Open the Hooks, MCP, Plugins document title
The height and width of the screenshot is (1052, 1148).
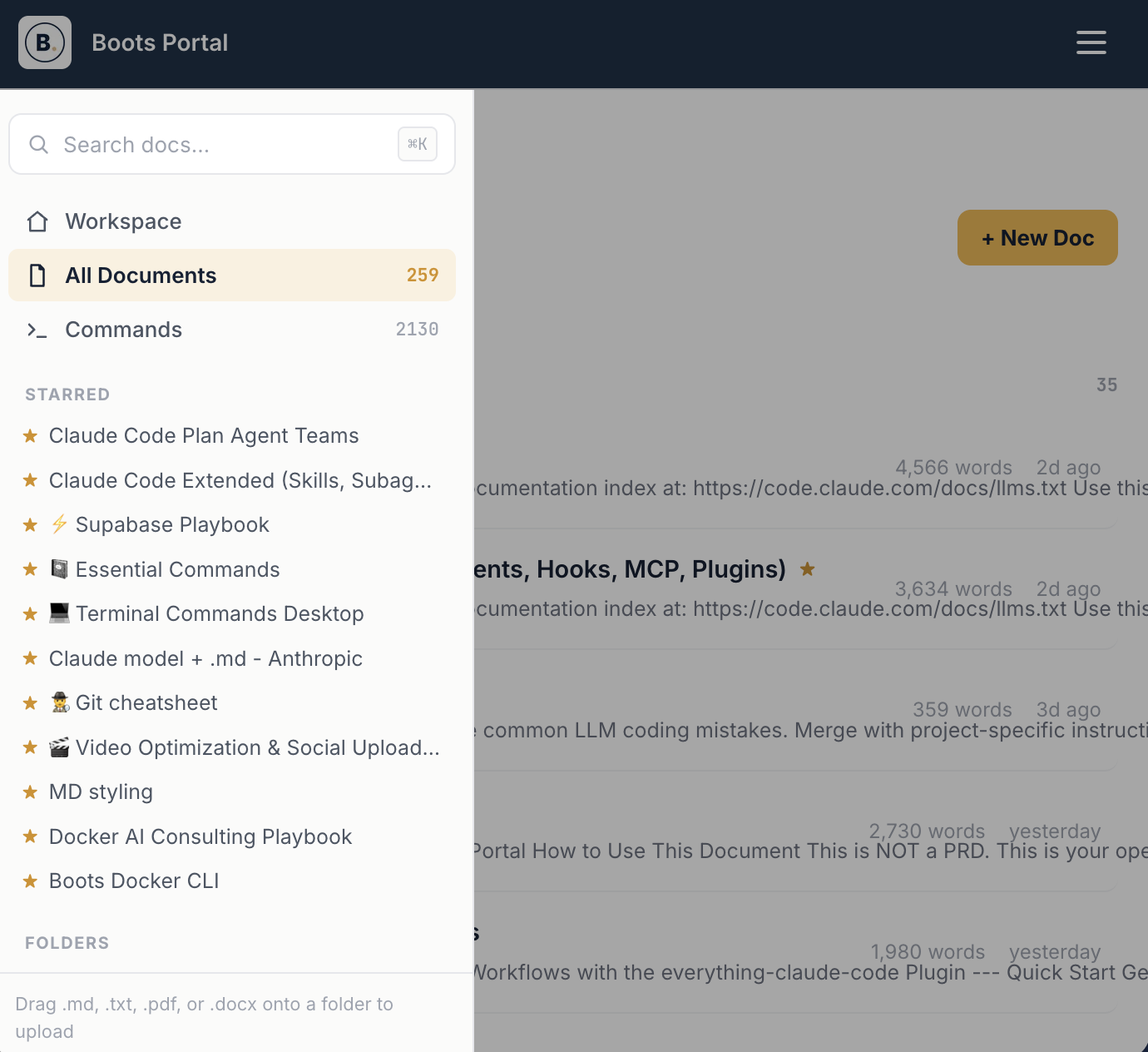(630, 569)
